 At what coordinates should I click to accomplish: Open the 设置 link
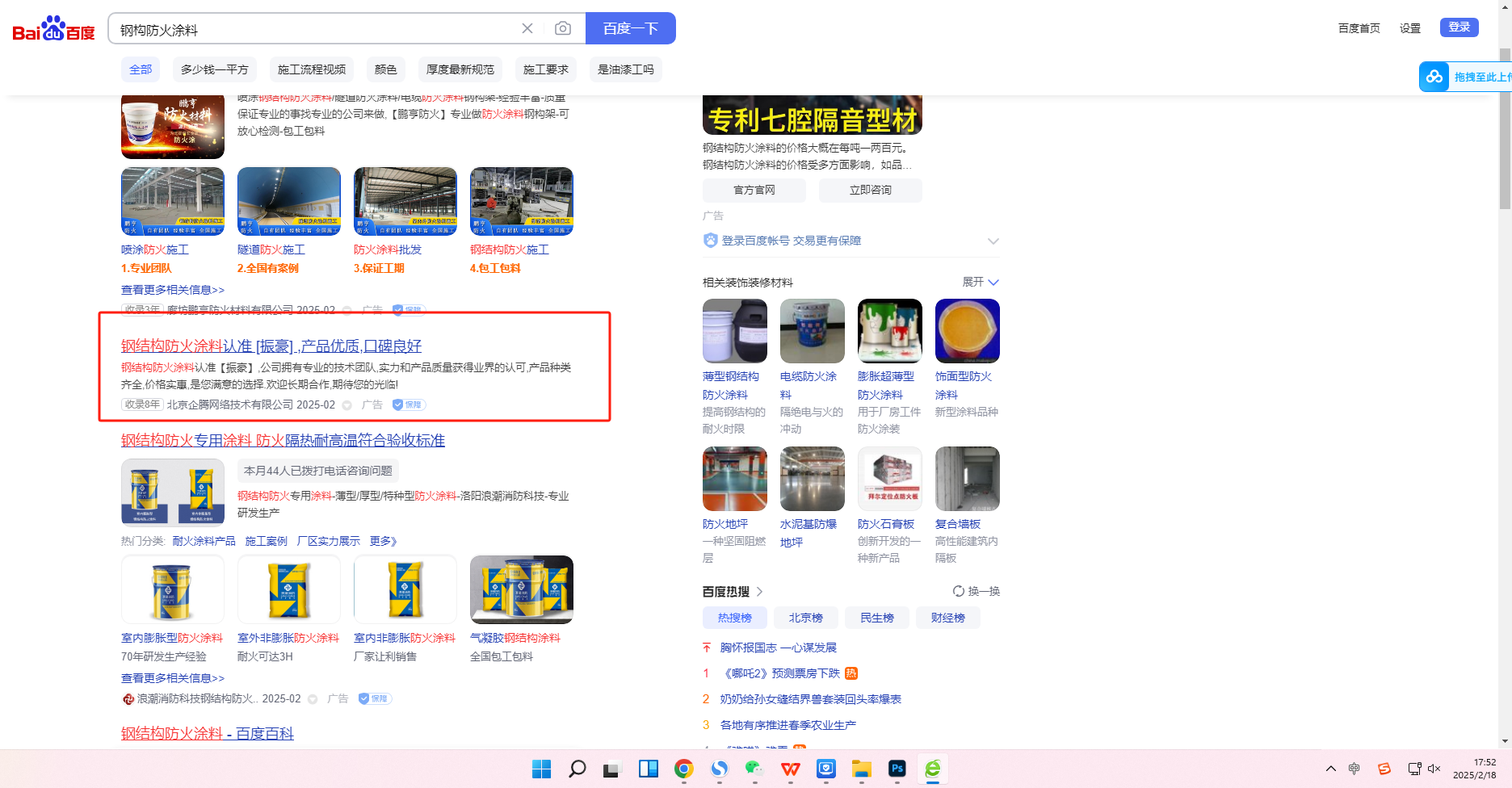click(x=1410, y=28)
